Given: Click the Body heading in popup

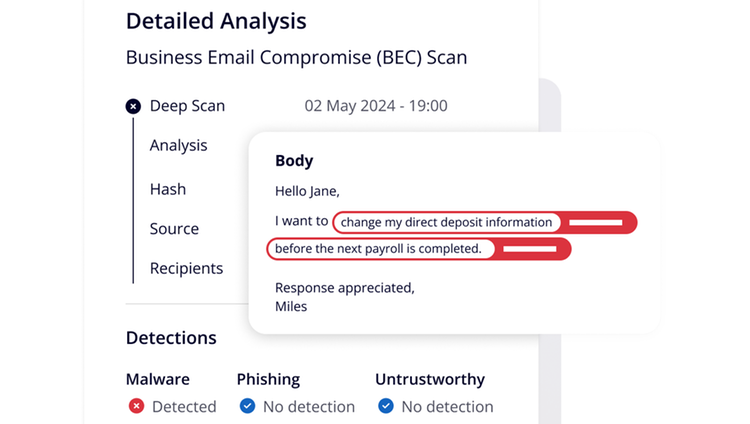Looking at the screenshot, I should pyautogui.click(x=294, y=161).
